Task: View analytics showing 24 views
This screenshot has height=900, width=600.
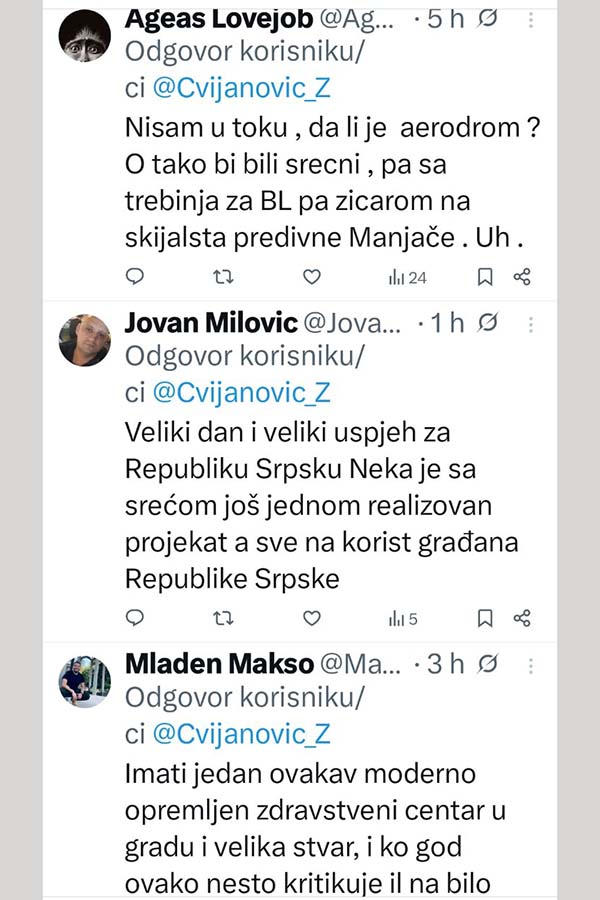Action: click(407, 277)
